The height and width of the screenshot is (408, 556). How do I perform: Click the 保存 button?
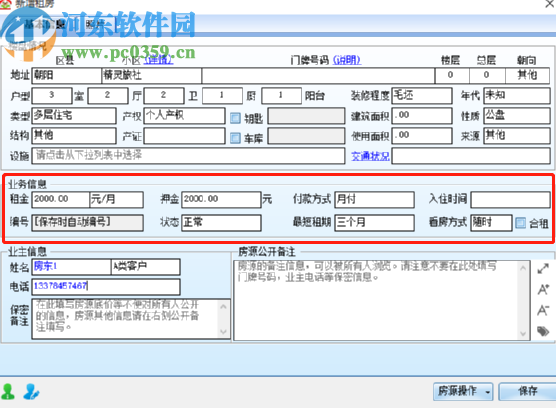coord(528,391)
